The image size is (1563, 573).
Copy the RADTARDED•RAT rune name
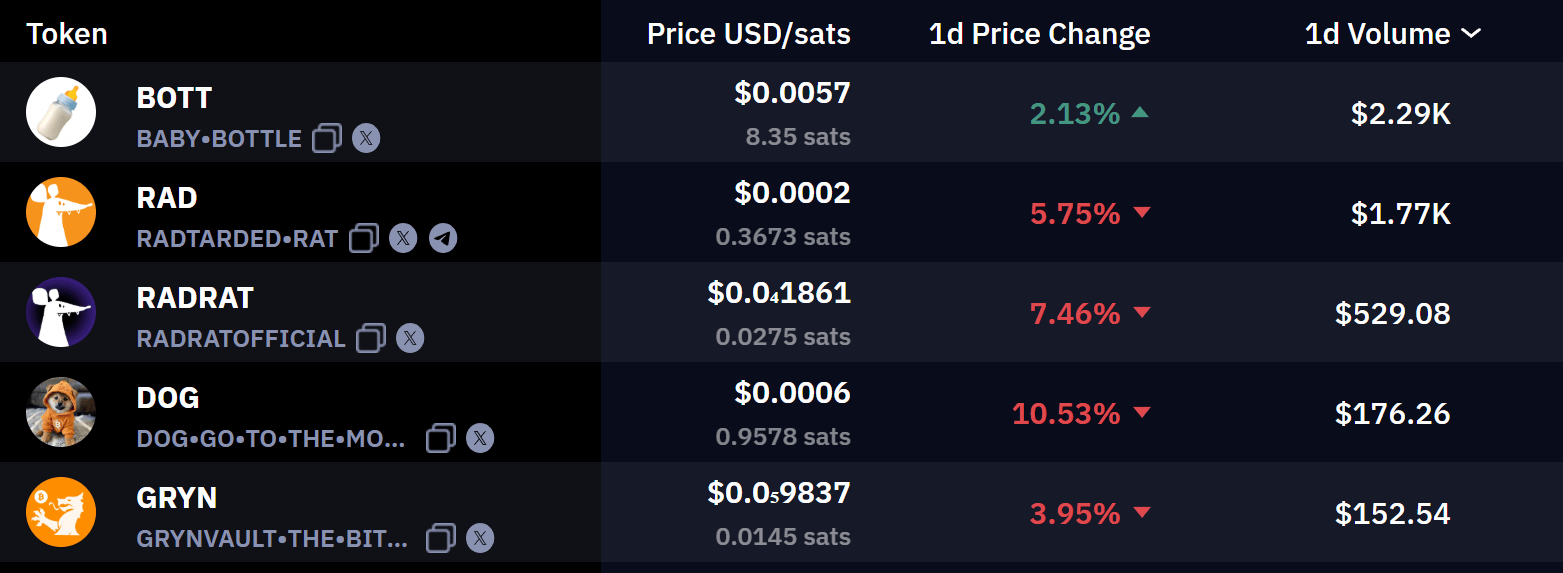point(364,238)
